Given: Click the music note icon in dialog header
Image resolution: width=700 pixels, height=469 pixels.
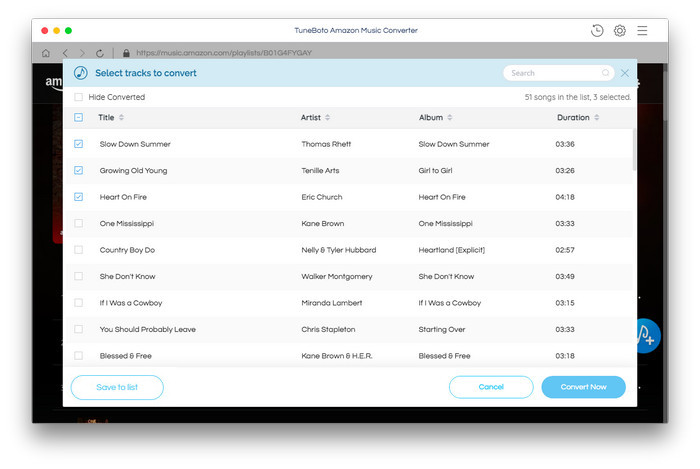Looking at the screenshot, I should (80, 73).
